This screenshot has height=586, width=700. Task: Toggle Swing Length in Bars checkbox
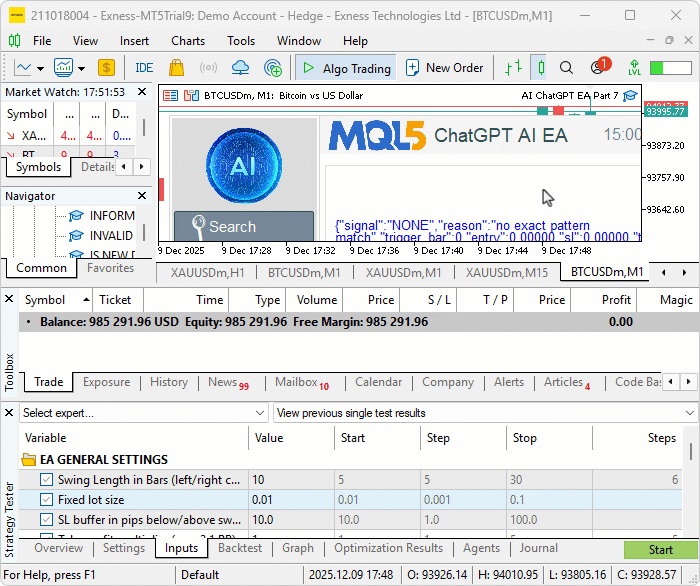coord(46,480)
